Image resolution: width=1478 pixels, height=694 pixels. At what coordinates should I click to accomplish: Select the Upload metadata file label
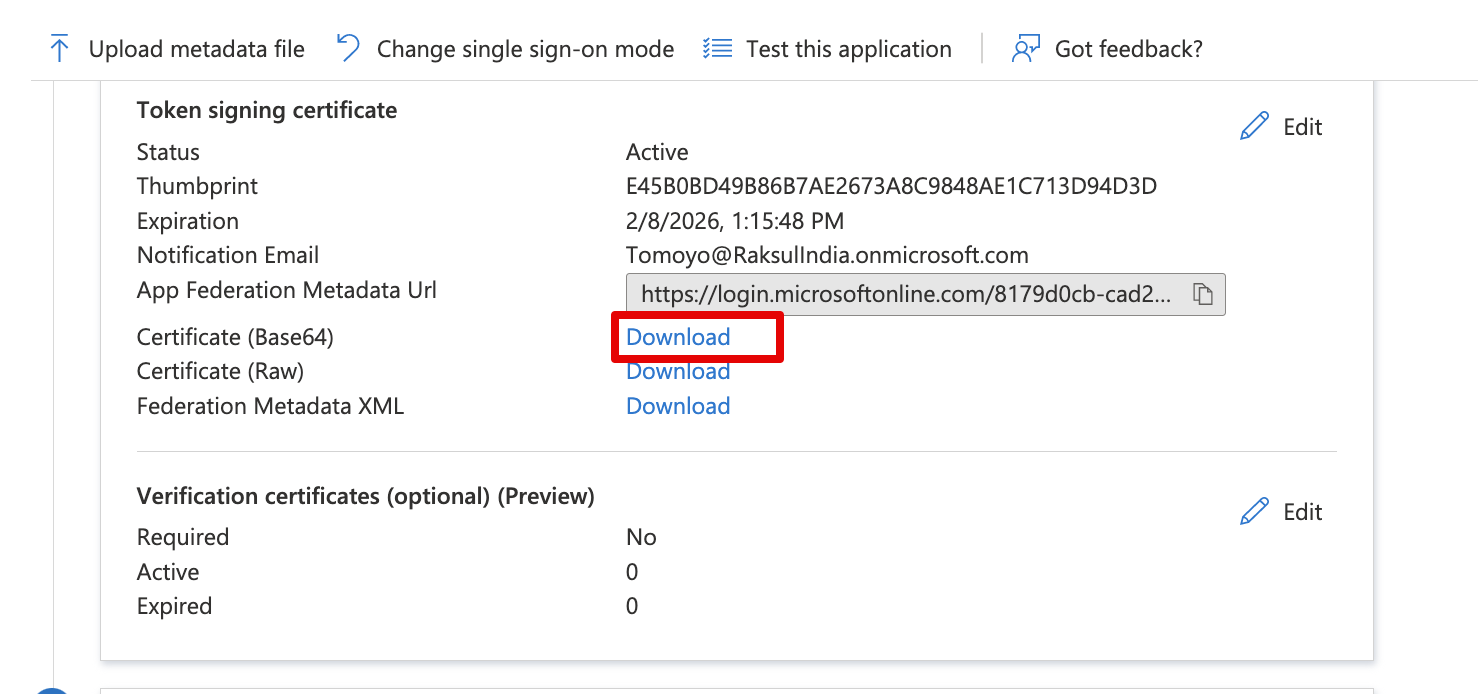(196, 49)
